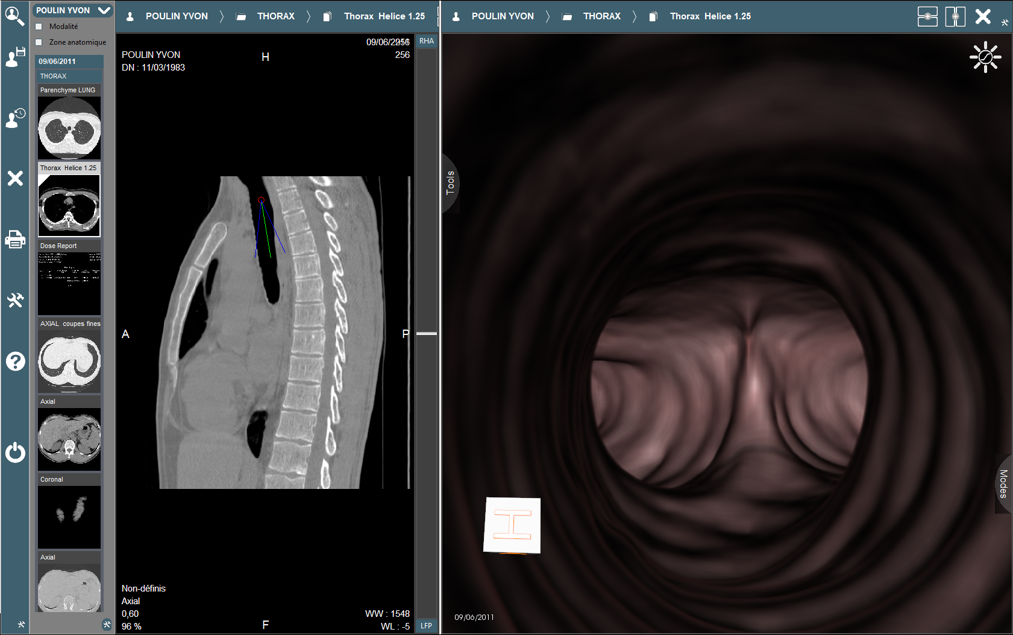Click the orientation cube labeled H
The width and height of the screenshot is (1013, 635).
(x=512, y=525)
